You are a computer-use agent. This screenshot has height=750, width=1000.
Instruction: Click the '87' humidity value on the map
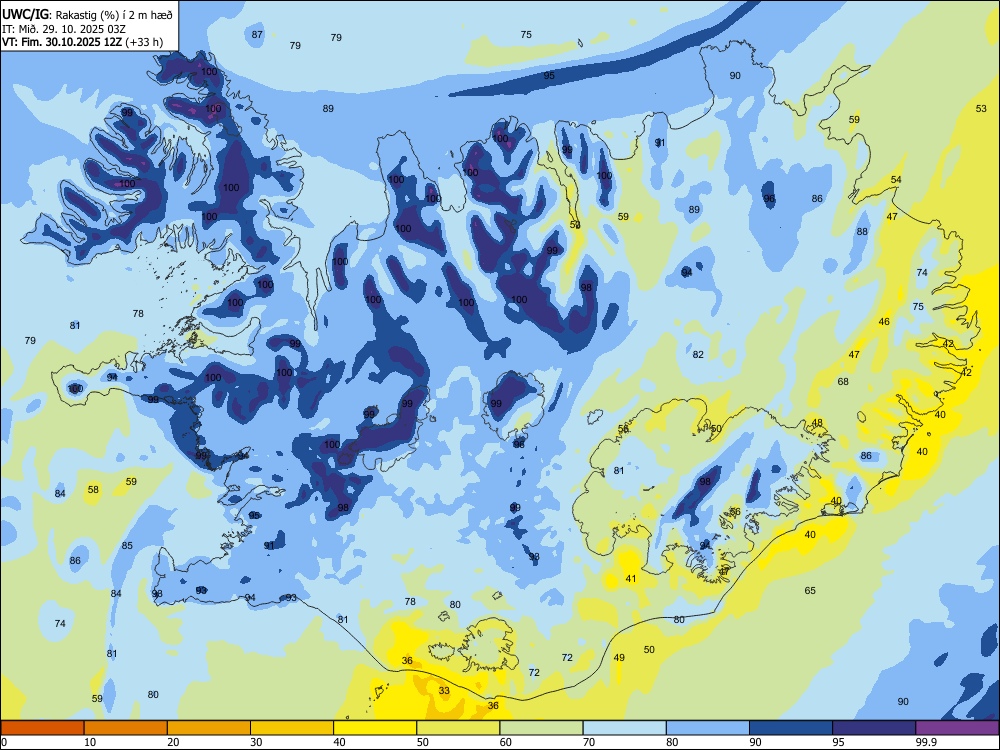tap(257, 34)
